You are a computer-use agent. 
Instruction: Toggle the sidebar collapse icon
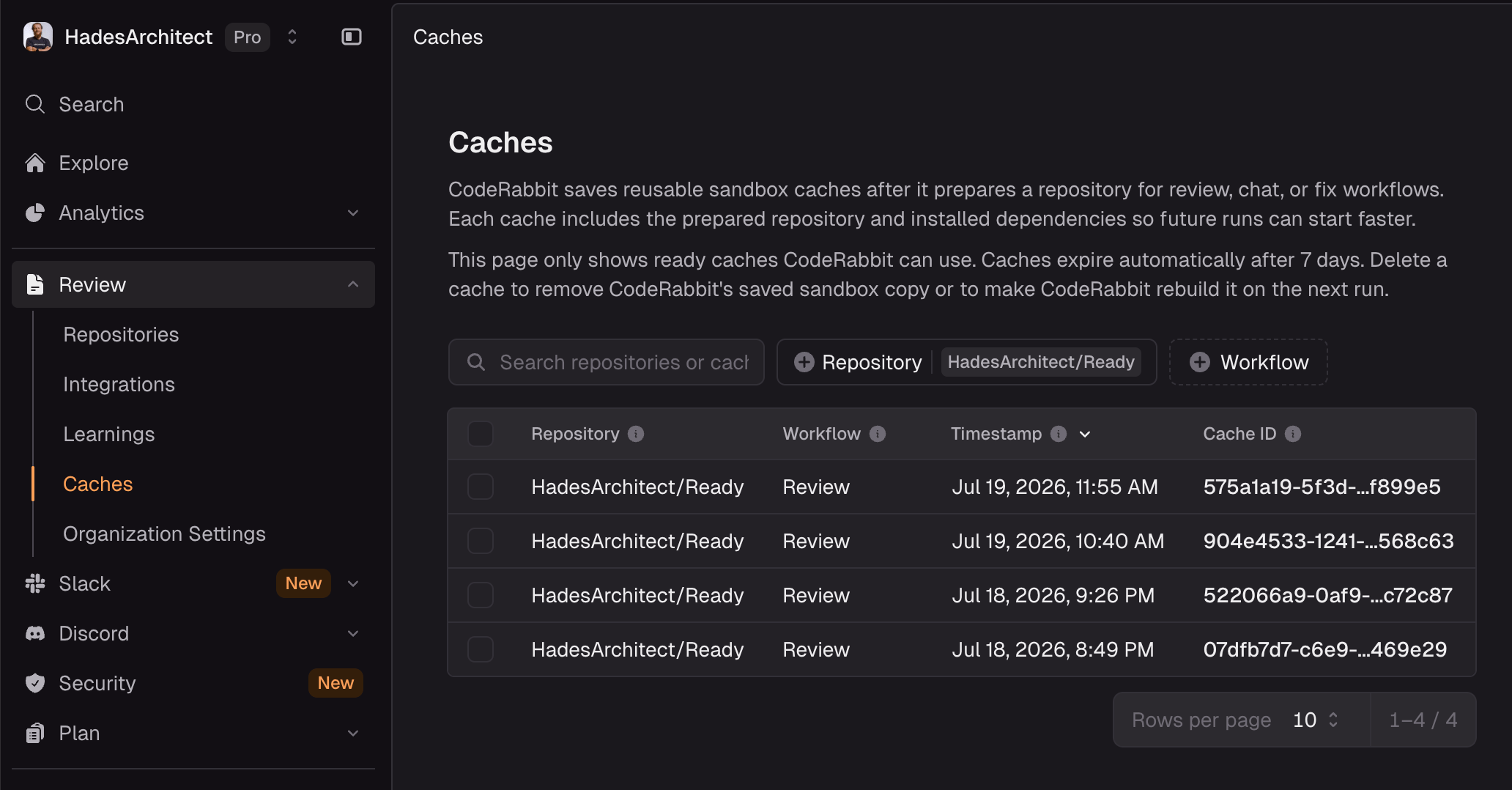click(352, 37)
